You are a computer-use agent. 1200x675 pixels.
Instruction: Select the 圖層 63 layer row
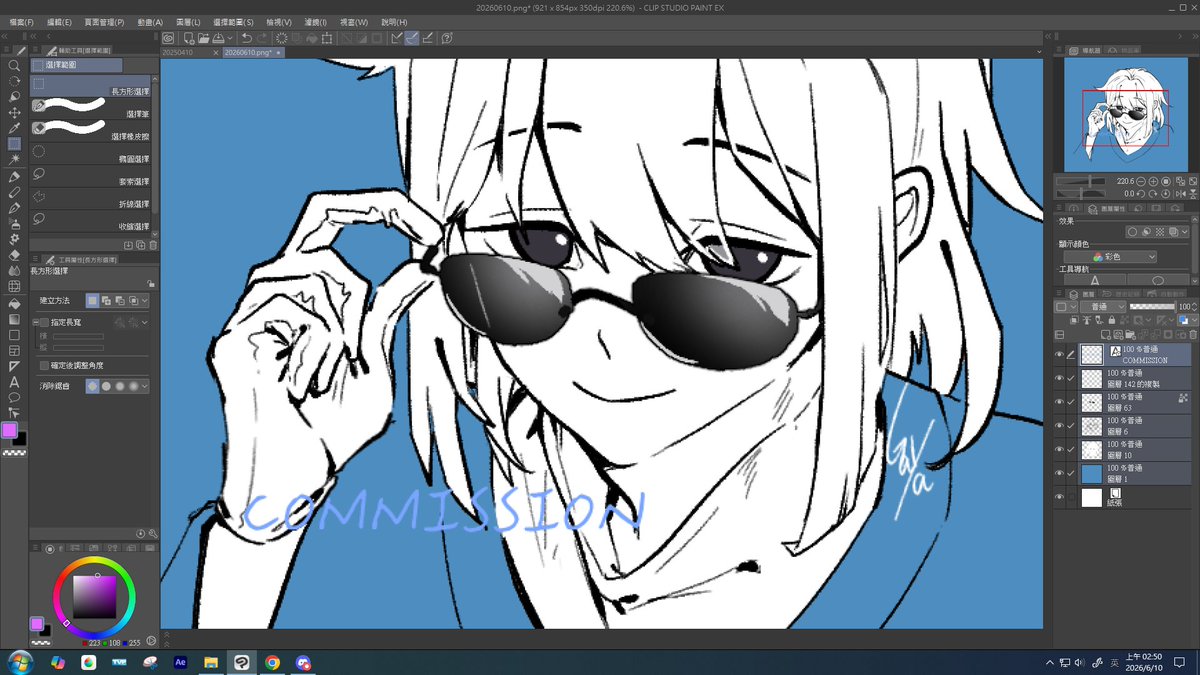pyautogui.click(x=1135, y=402)
